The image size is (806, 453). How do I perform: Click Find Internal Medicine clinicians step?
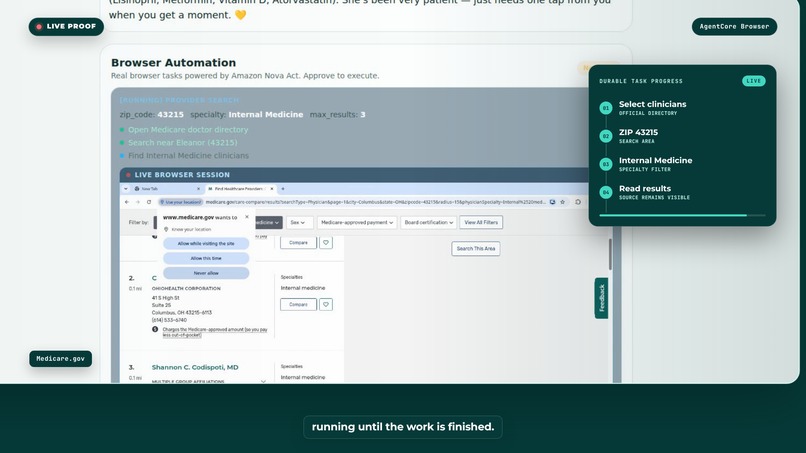click(x=188, y=155)
